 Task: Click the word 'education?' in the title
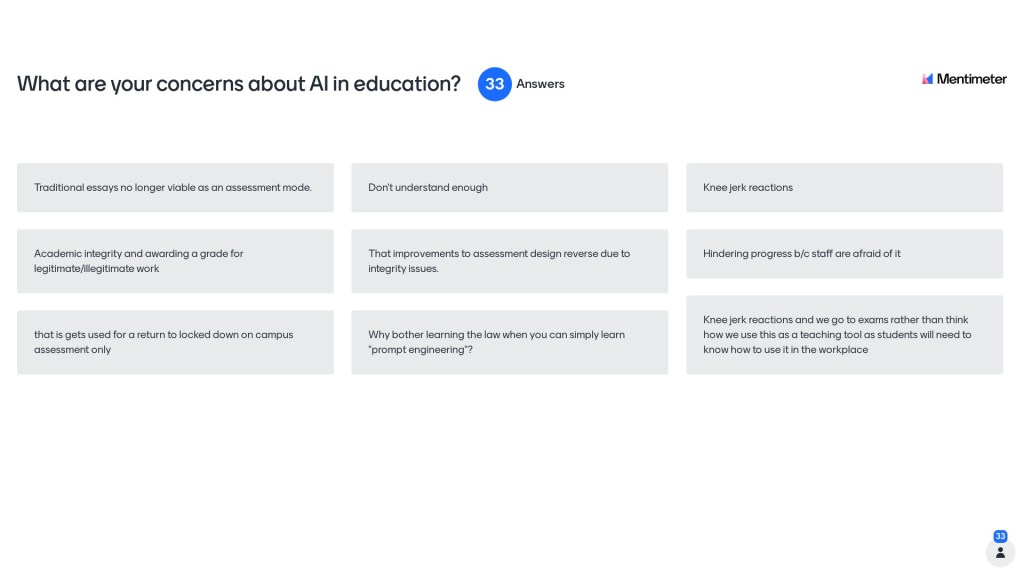coord(406,84)
